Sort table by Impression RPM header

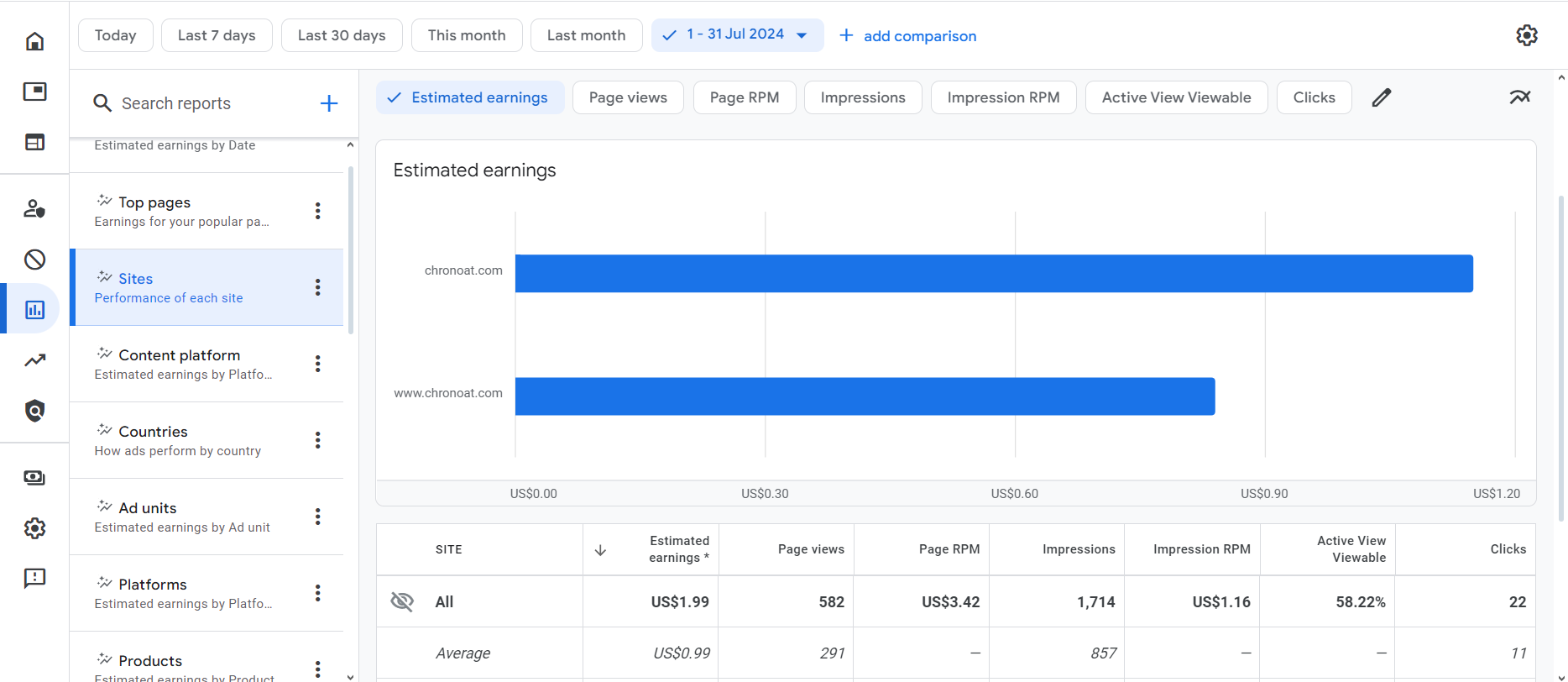[1192, 549]
